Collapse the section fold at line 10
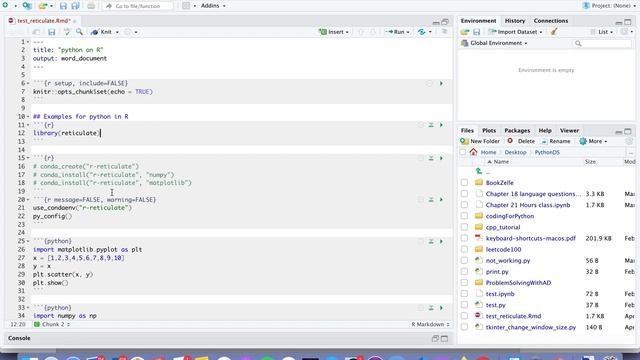Image resolution: width=640 pixels, height=360 pixels. (x=28, y=117)
